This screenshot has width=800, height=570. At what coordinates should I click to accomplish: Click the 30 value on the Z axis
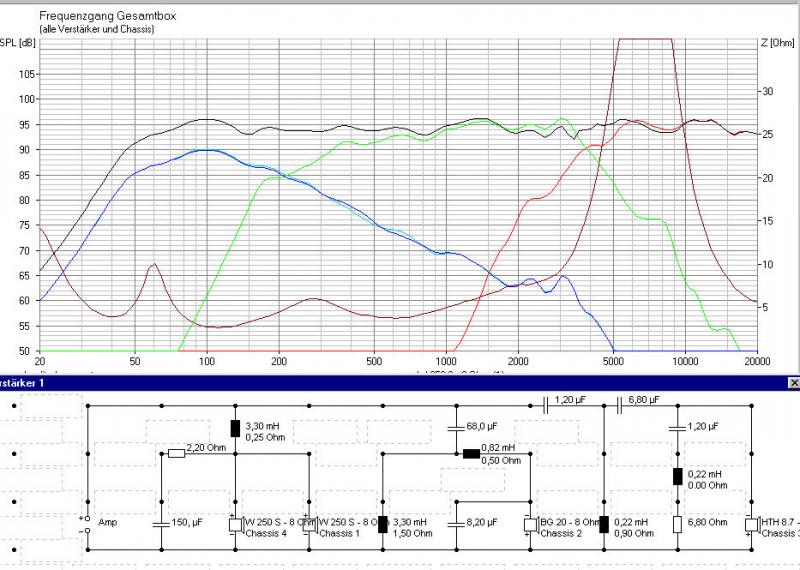pyautogui.click(x=767, y=92)
